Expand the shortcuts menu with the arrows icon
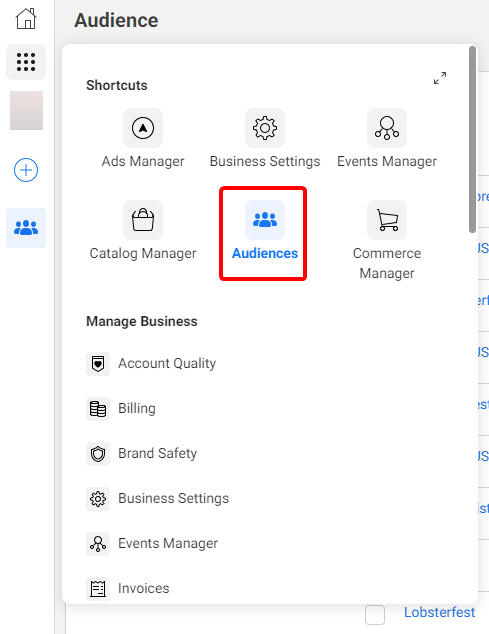The height and width of the screenshot is (634, 489). [x=440, y=78]
